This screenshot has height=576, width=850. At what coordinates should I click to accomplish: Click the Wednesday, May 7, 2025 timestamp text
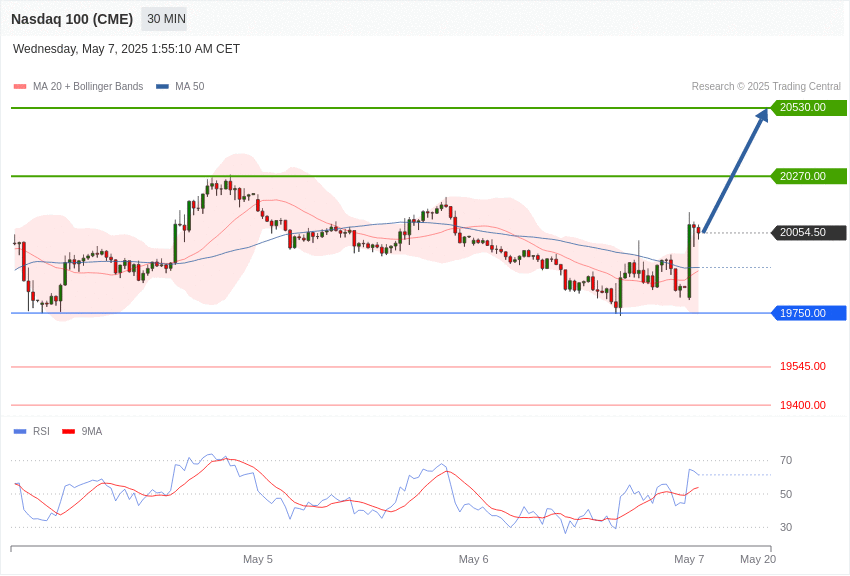point(126,49)
